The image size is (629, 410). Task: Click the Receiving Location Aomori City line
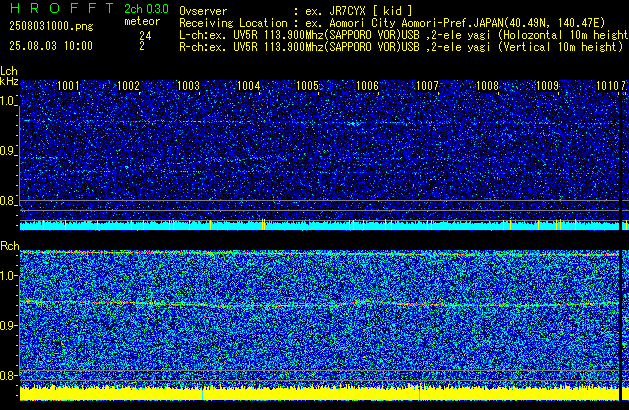tap(392, 23)
